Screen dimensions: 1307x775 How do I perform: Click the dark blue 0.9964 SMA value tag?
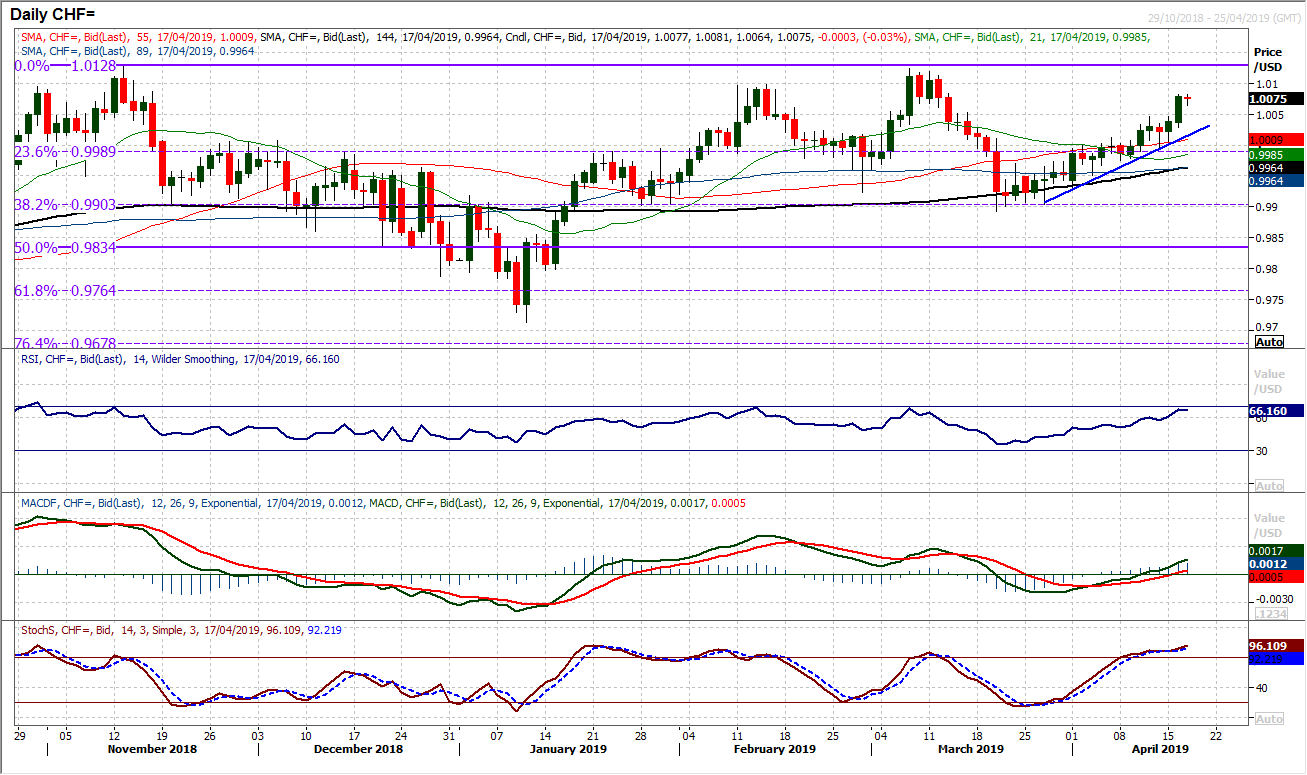pyautogui.click(x=1274, y=181)
